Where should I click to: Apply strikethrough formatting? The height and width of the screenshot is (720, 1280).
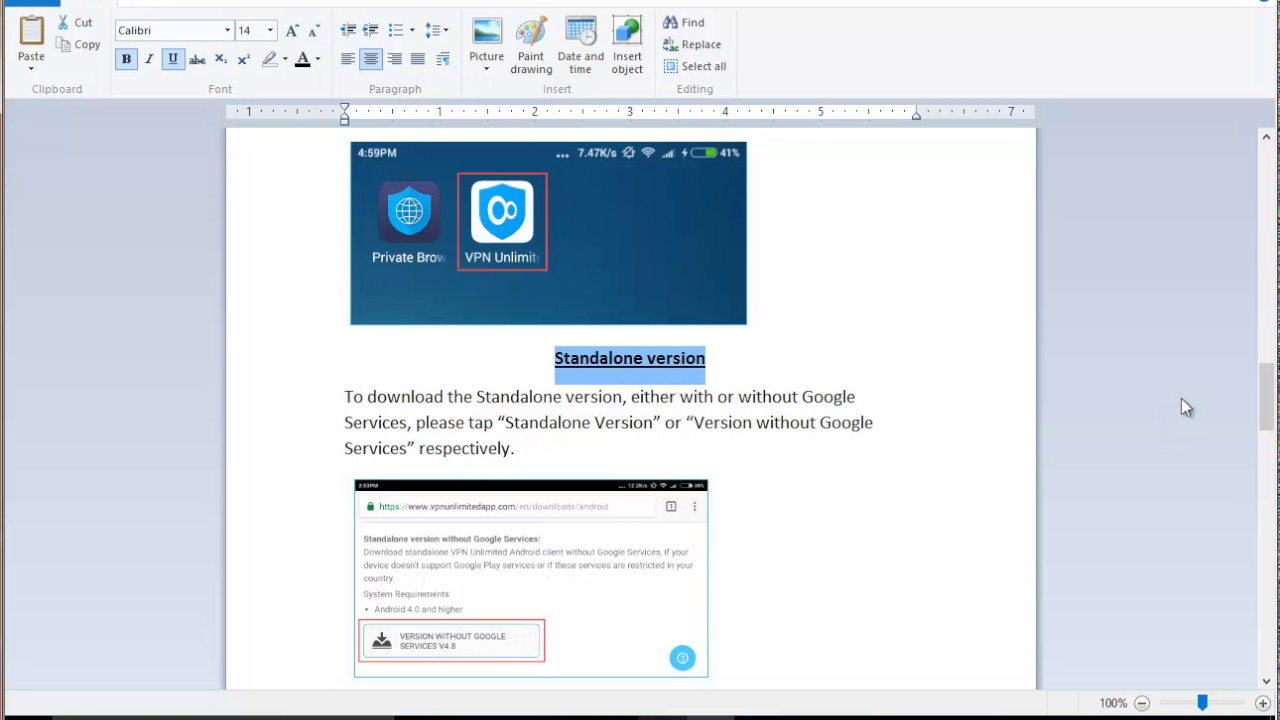197,59
